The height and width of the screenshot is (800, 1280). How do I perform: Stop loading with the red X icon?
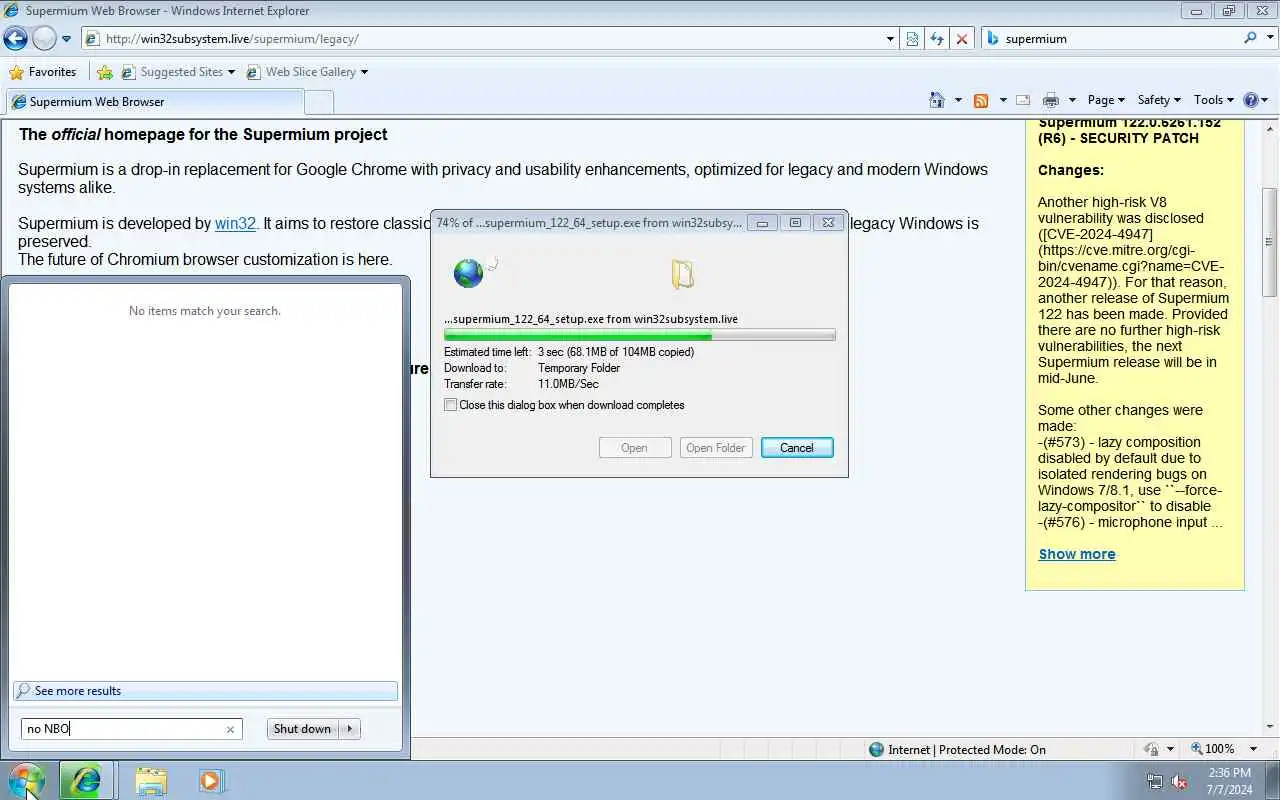[962, 39]
